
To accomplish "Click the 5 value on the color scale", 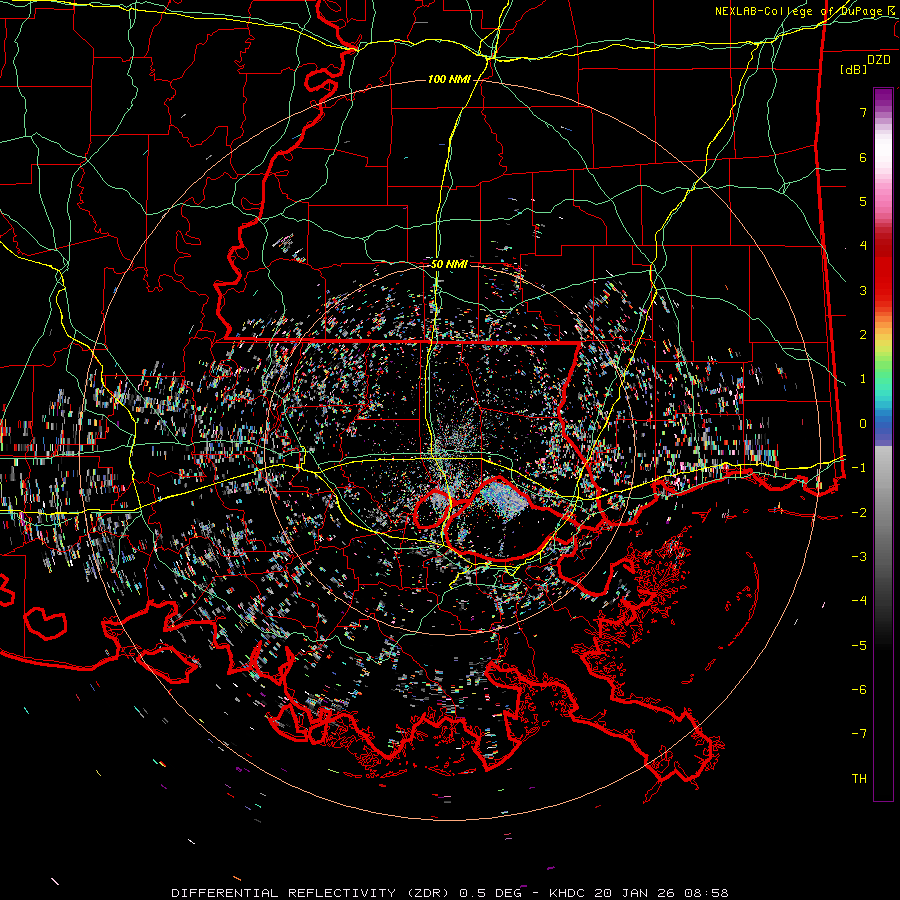I will 863,201.
